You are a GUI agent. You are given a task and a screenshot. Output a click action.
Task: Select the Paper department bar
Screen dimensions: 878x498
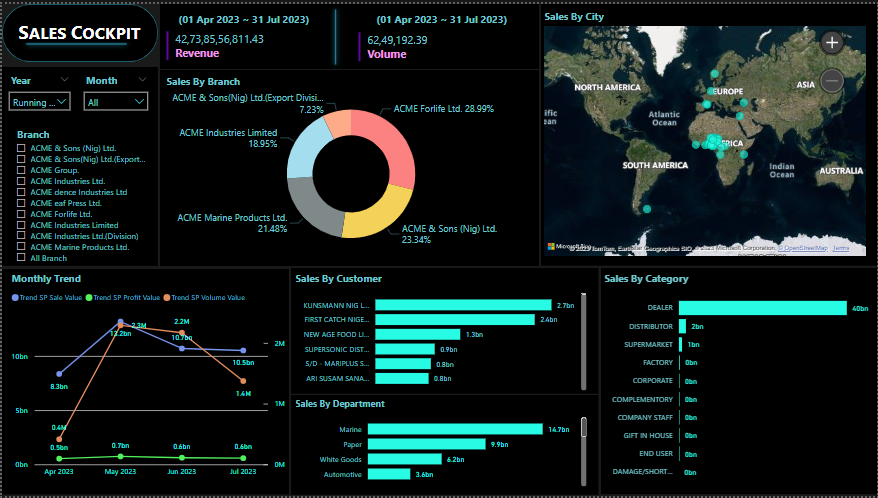click(x=427, y=444)
